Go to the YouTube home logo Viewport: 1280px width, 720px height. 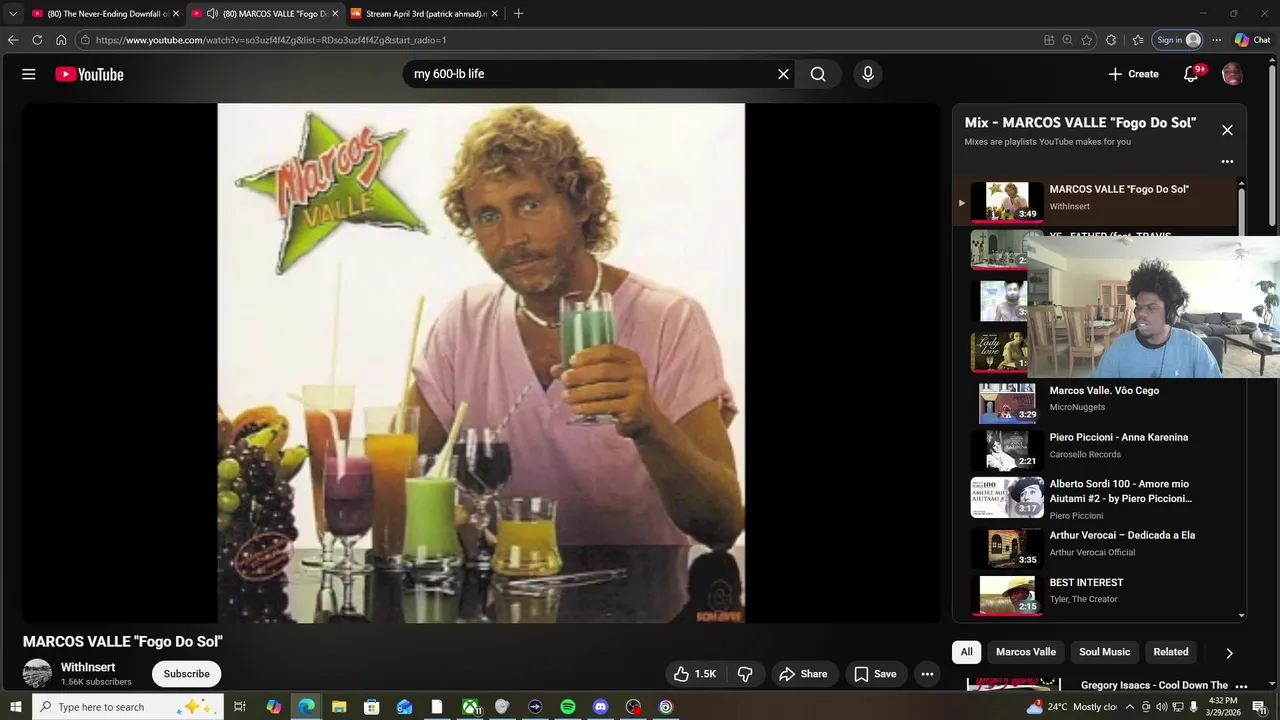89,74
